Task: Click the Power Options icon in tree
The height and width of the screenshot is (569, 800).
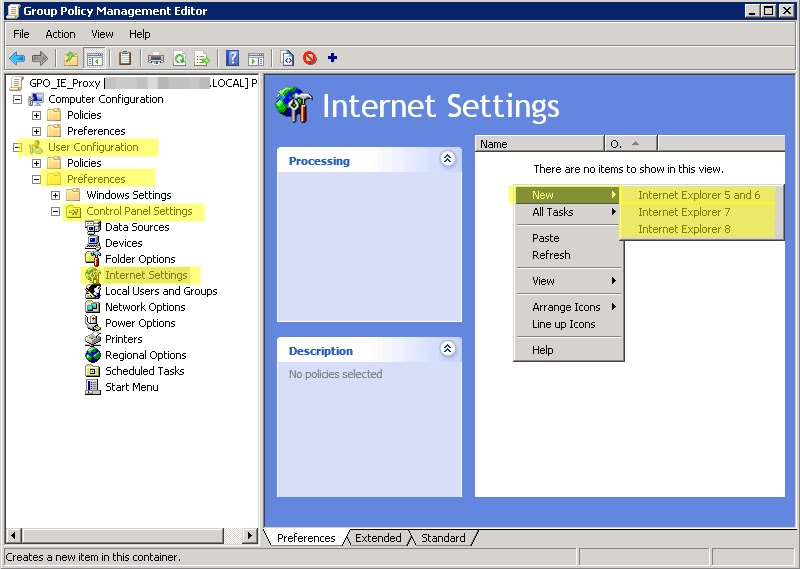Action: (x=93, y=323)
